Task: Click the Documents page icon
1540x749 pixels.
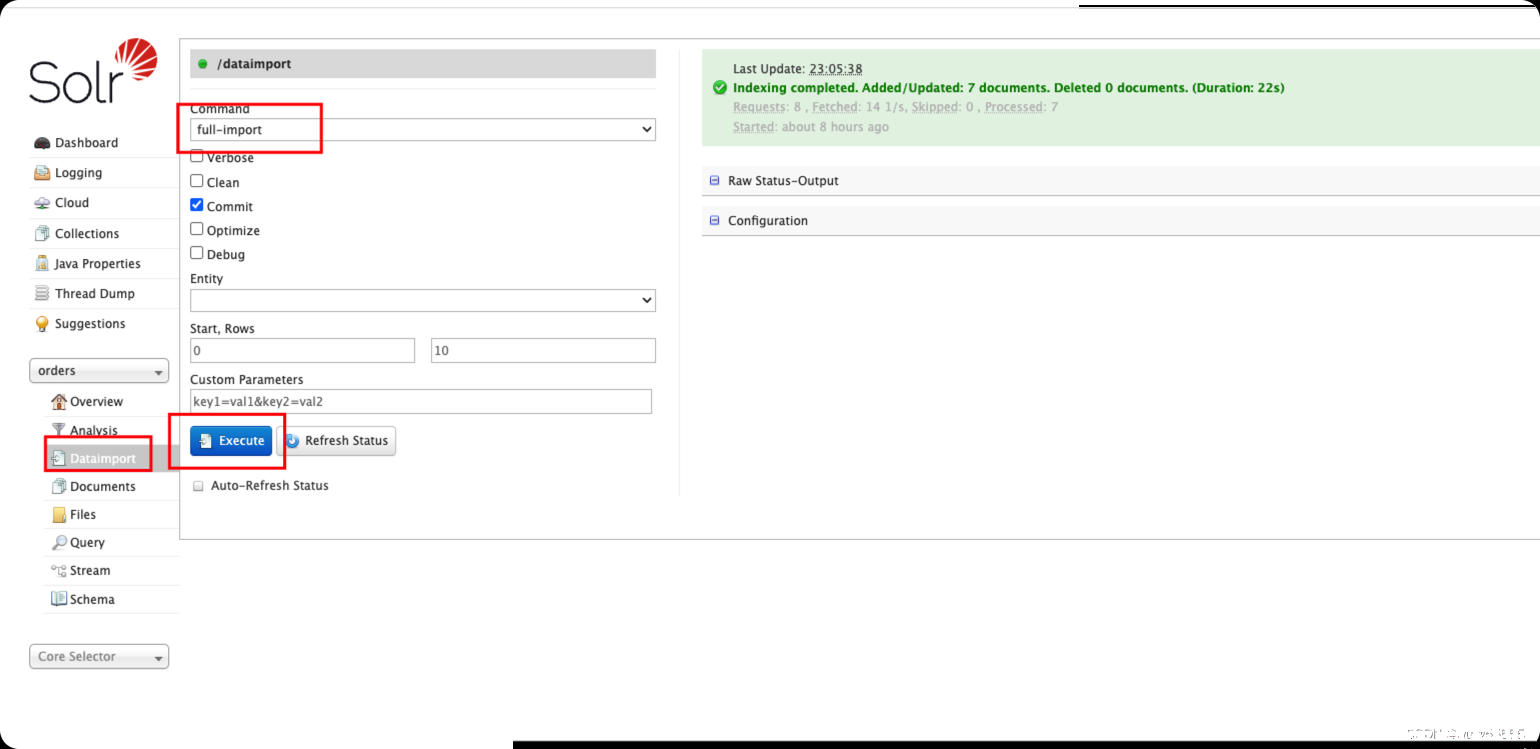Action: 59,486
